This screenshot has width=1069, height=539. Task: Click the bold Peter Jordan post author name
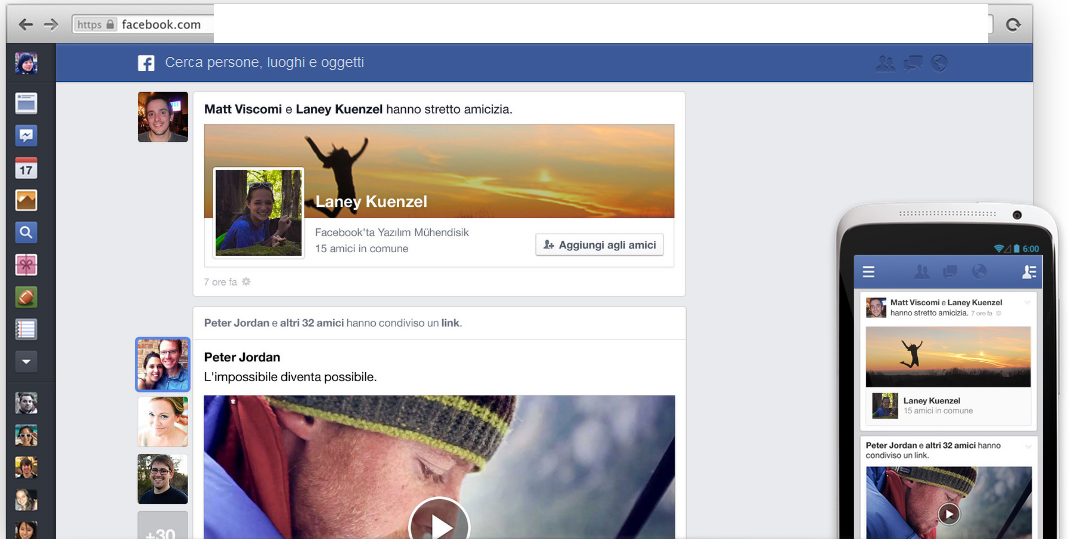[x=242, y=357]
